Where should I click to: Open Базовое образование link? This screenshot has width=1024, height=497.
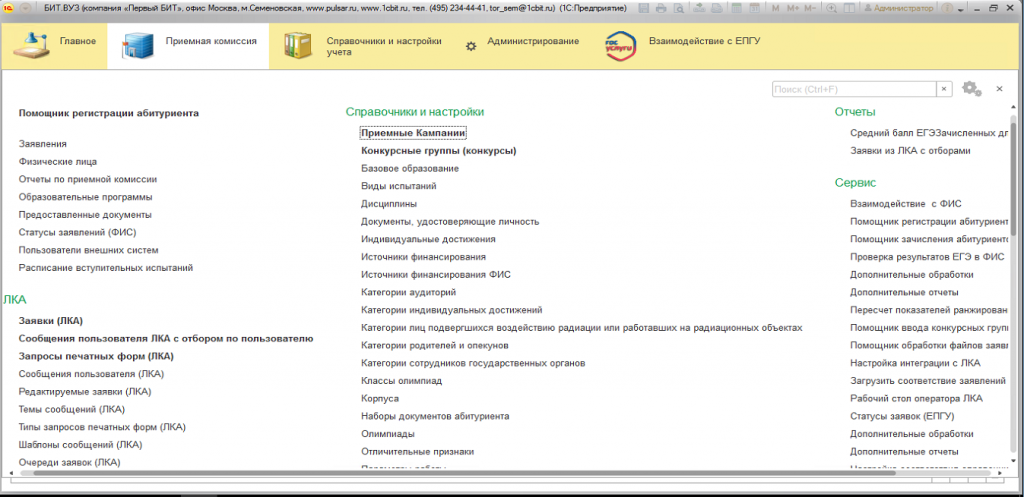[409, 168]
